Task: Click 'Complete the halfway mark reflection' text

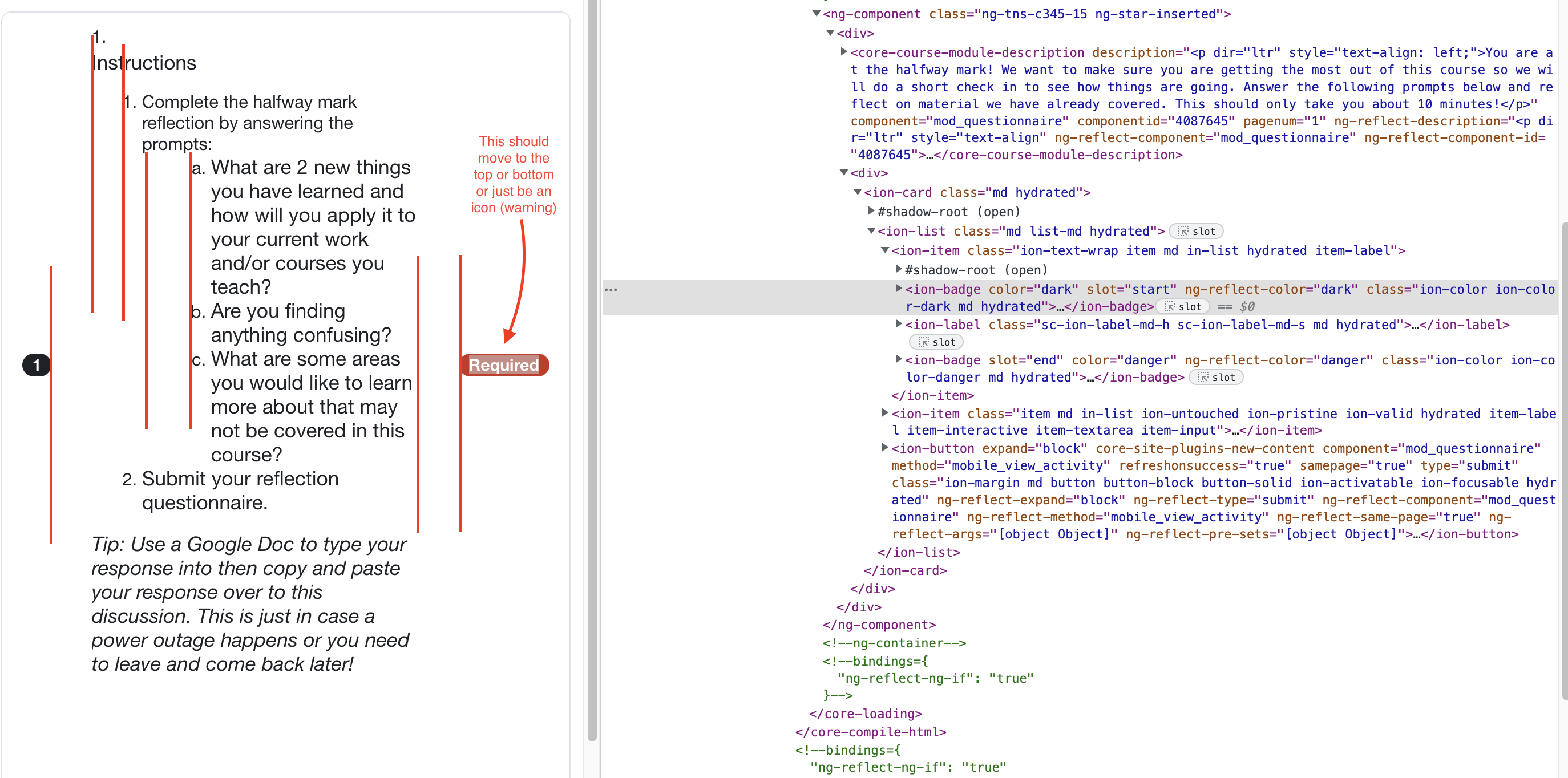Action: [249, 122]
